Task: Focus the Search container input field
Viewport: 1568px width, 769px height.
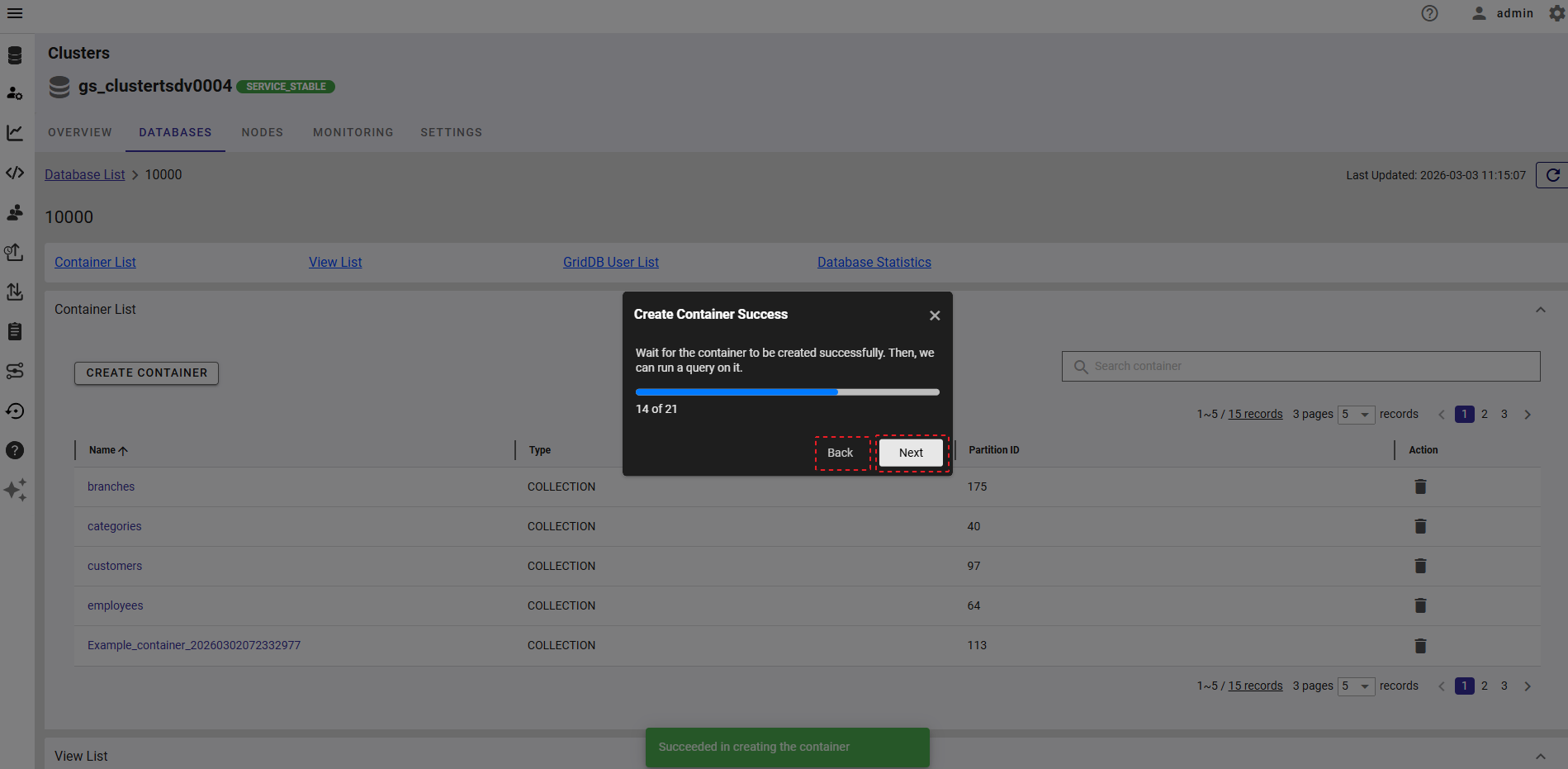Action: click(x=1313, y=366)
